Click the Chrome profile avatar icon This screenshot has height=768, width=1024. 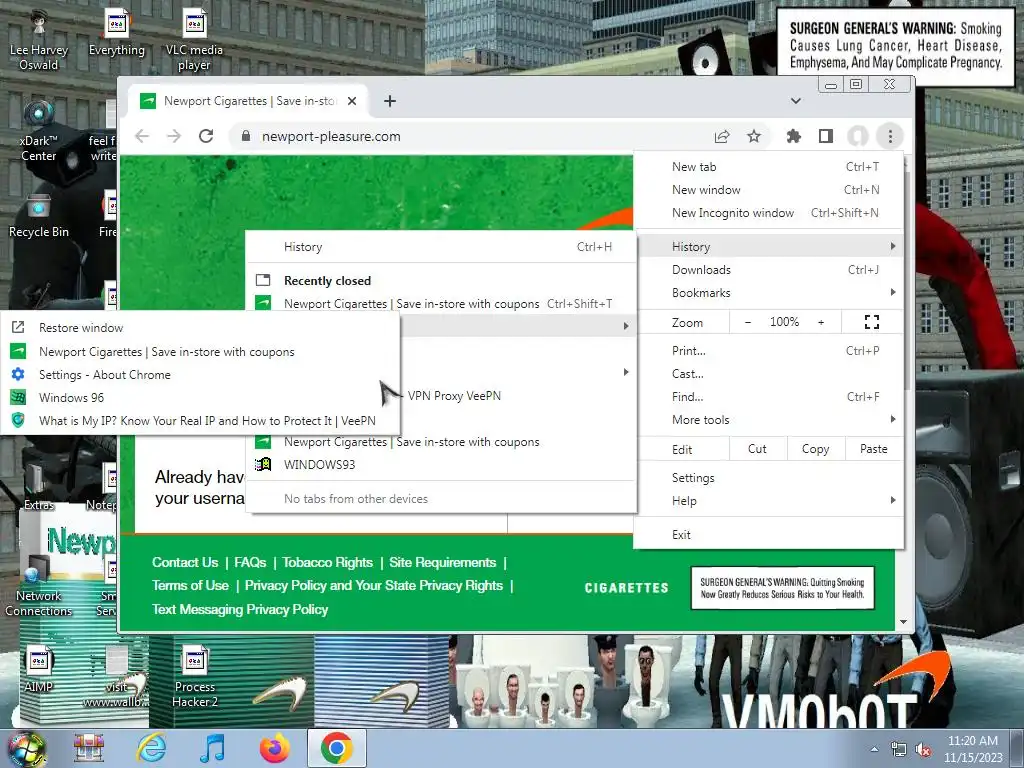click(x=857, y=136)
